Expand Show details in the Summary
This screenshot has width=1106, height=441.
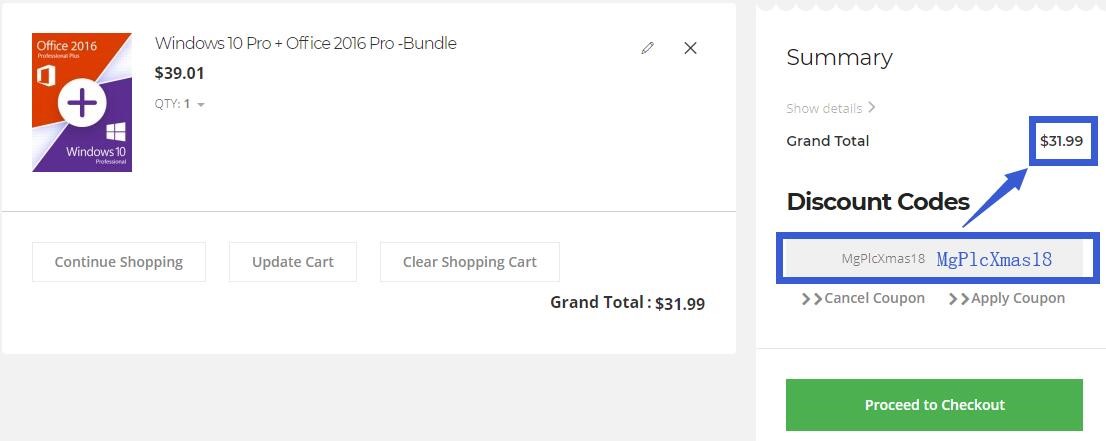(x=831, y=108)
